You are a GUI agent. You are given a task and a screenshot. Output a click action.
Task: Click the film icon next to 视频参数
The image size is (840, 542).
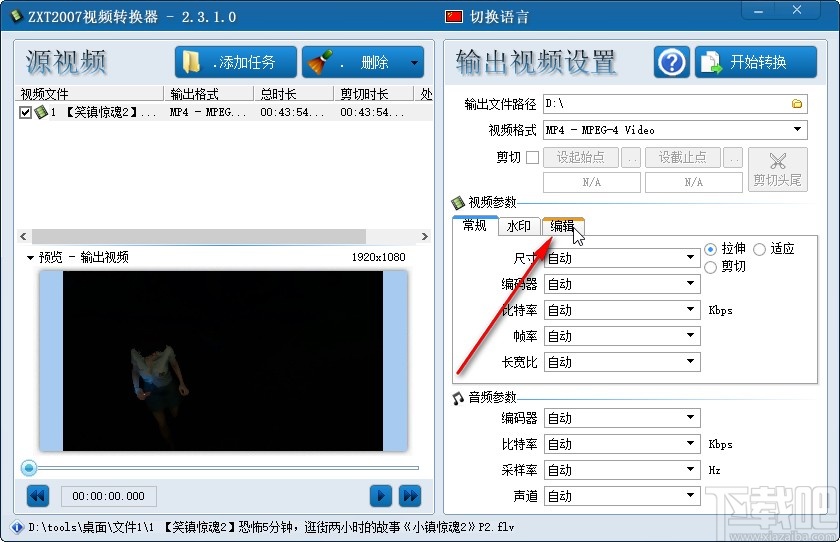458,202
